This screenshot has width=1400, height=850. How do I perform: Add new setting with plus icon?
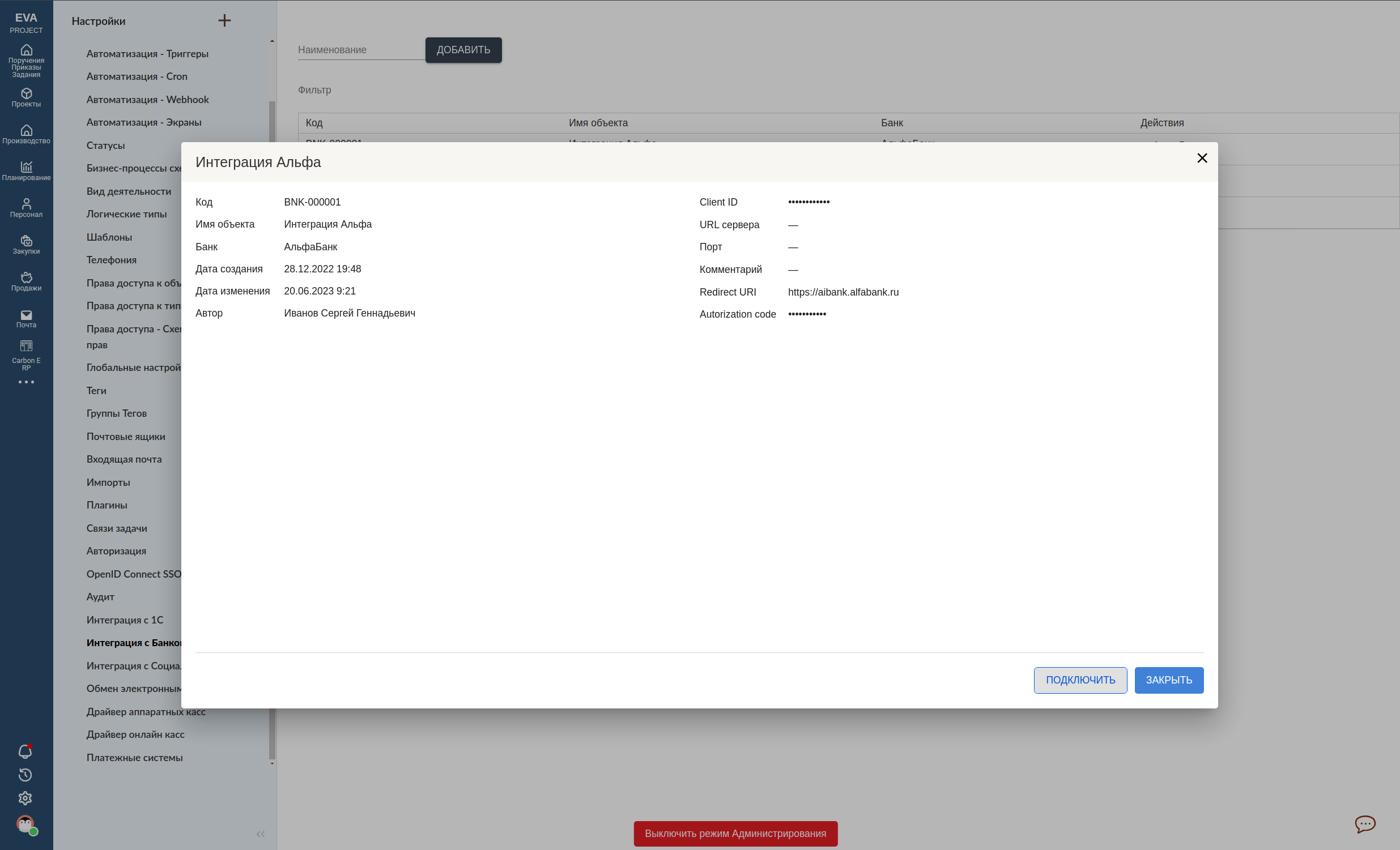coord(224,20)
